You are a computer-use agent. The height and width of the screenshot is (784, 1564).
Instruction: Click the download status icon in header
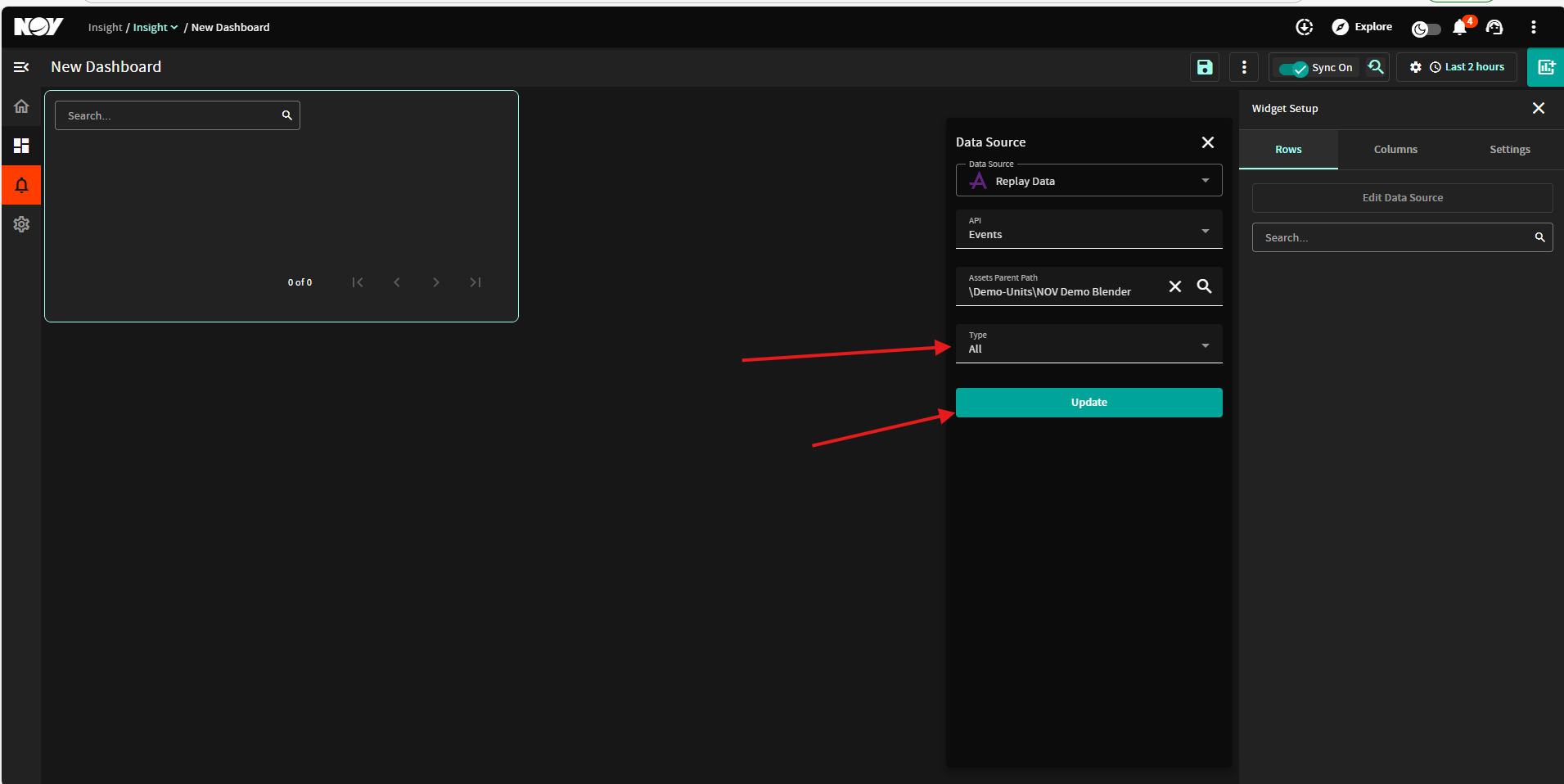coord(1305,27)
